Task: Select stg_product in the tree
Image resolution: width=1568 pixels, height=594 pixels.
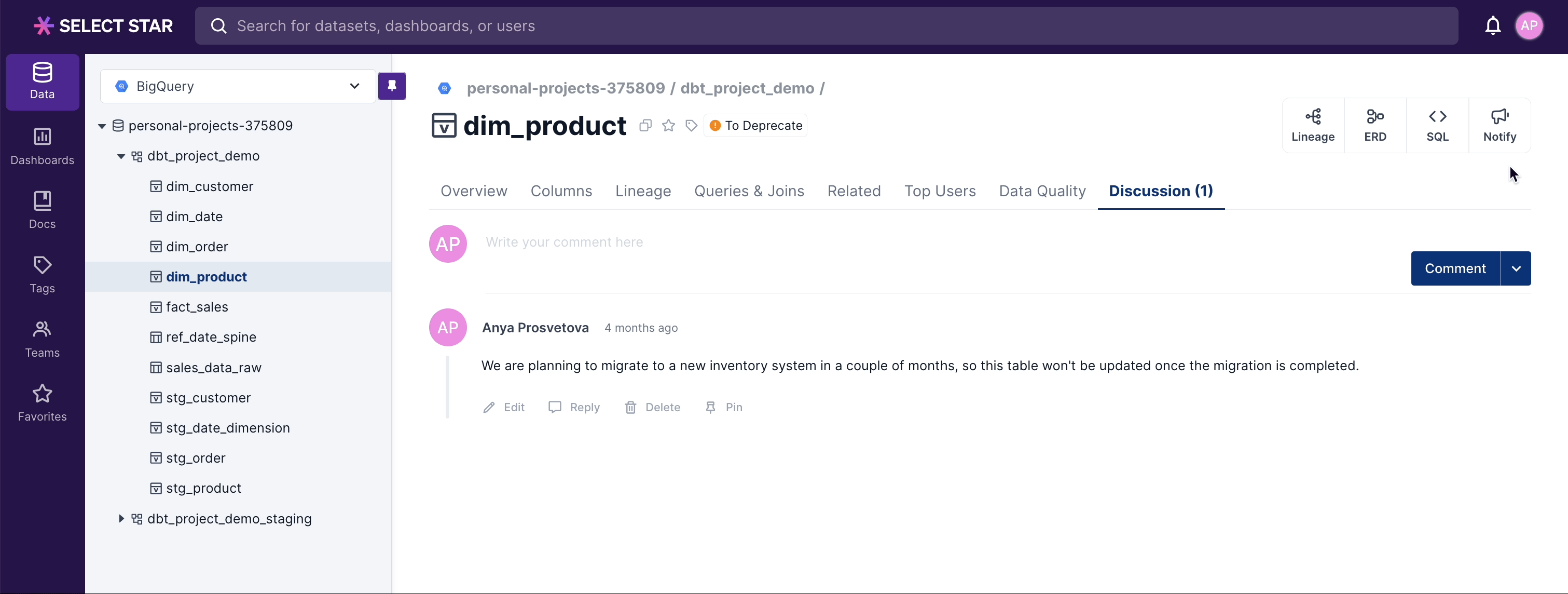Action: pos(203,488)
